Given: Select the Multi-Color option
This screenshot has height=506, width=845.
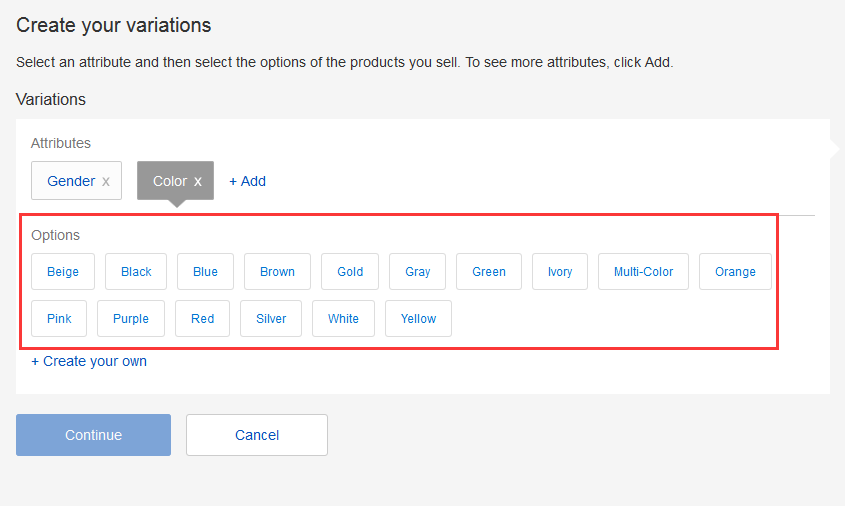Looking at the screenshot, I should [643, 271].
